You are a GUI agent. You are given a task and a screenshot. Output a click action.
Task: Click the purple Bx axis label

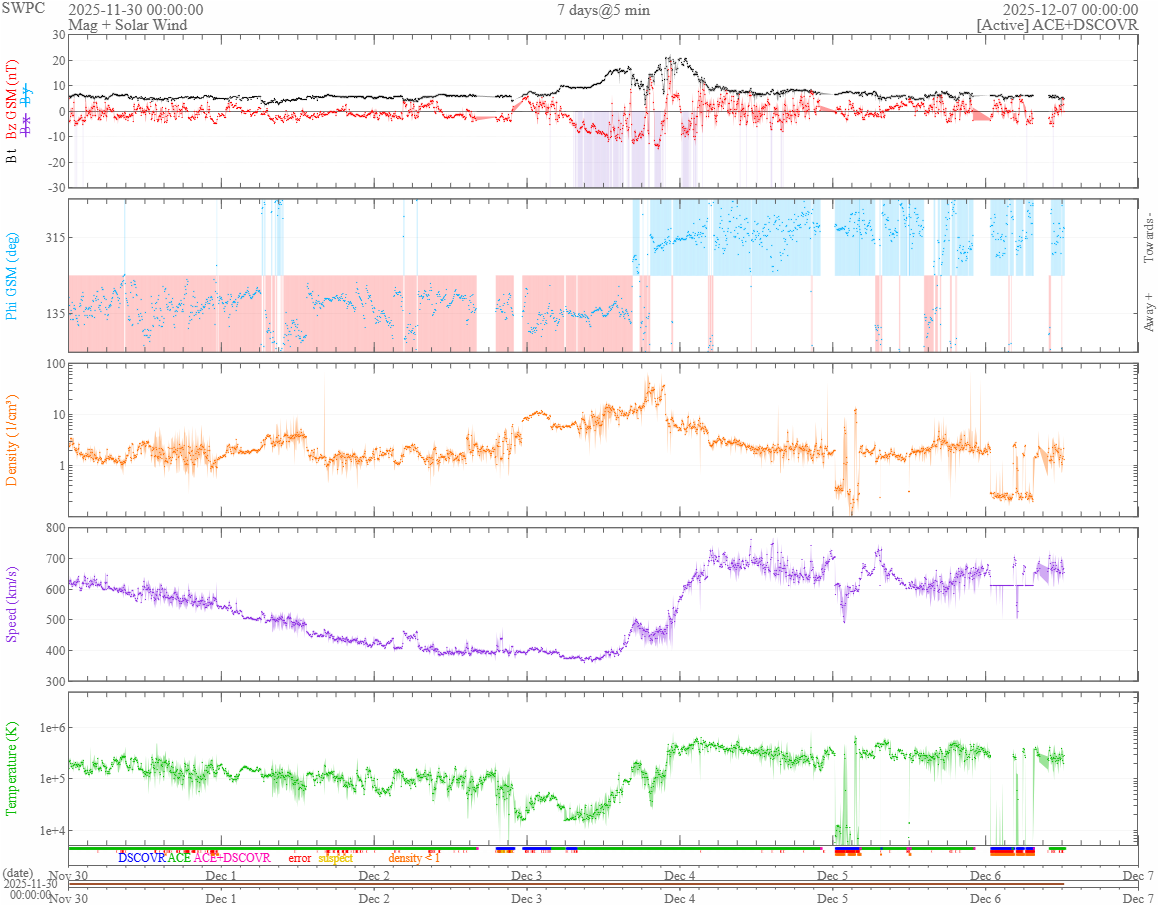[27, 125]
